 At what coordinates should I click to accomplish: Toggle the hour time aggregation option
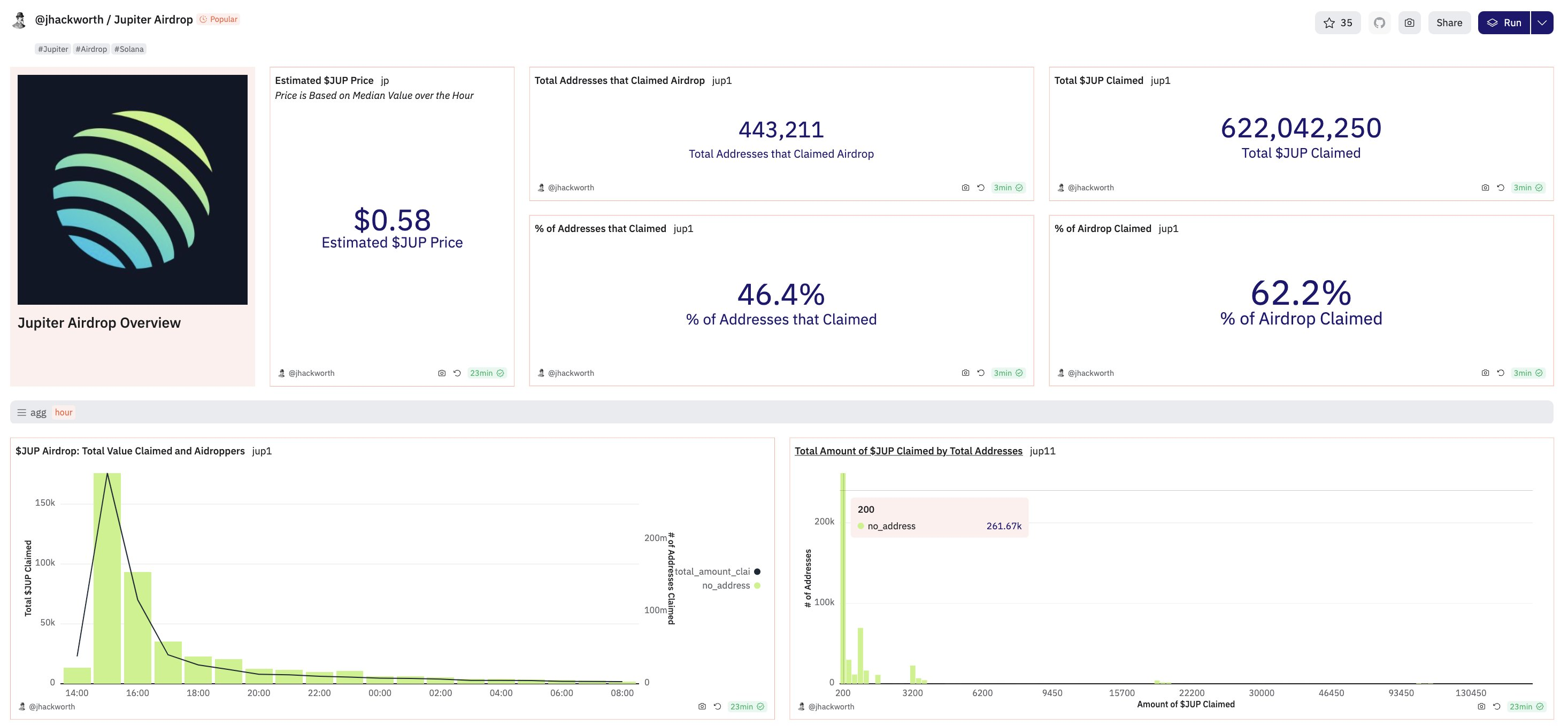(x=63, y=412)
